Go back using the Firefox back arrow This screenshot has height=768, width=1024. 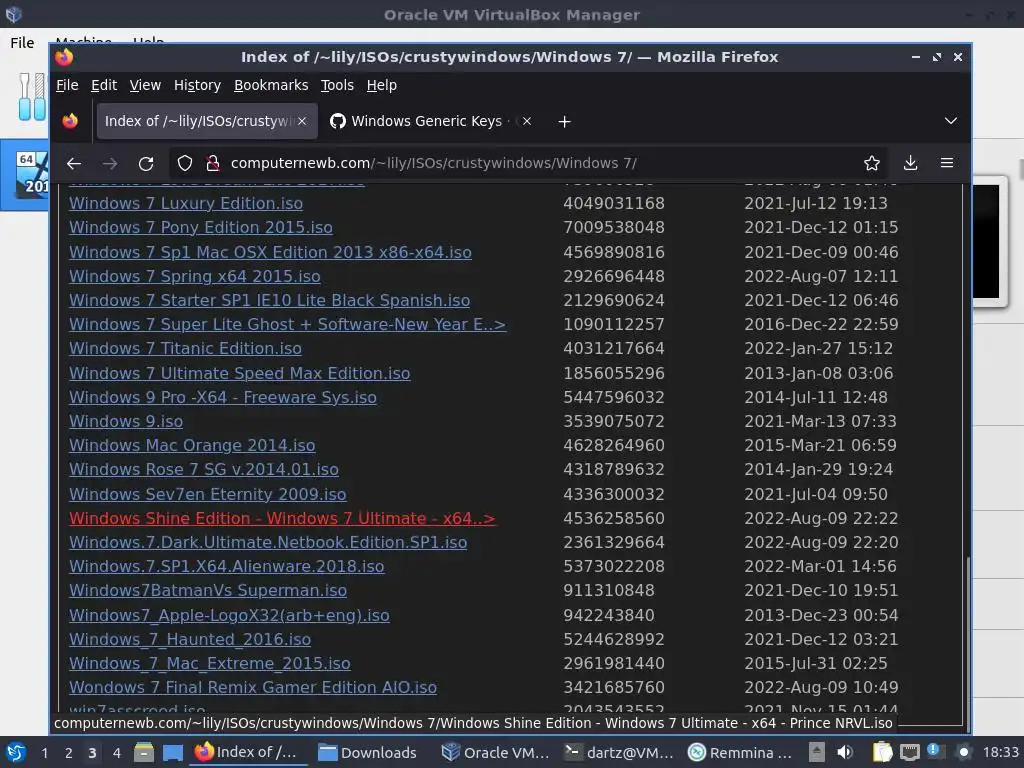click(x=74, y=163)
